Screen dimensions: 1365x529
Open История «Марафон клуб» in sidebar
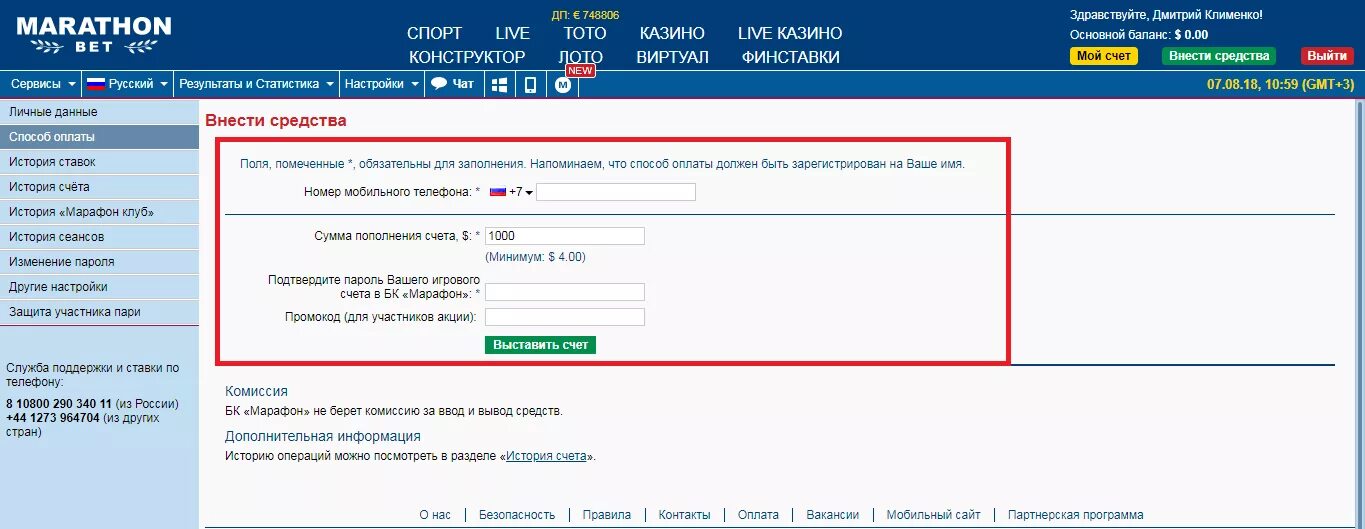click(x=99, y=212)
